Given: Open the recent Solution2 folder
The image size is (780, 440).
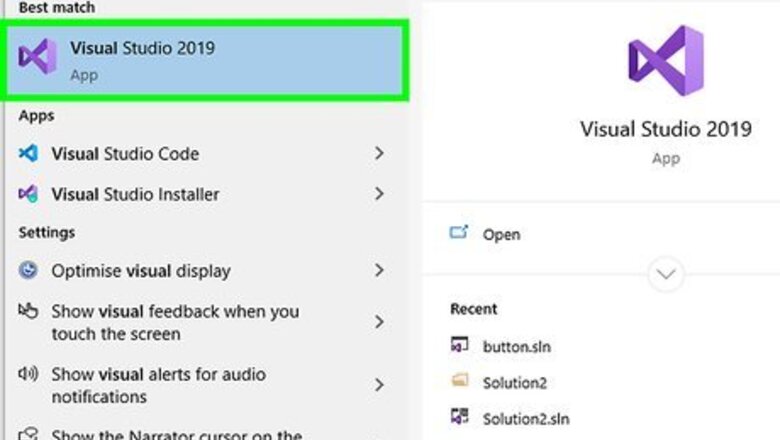Looking at the screenshot, I should tap(515, 382).
